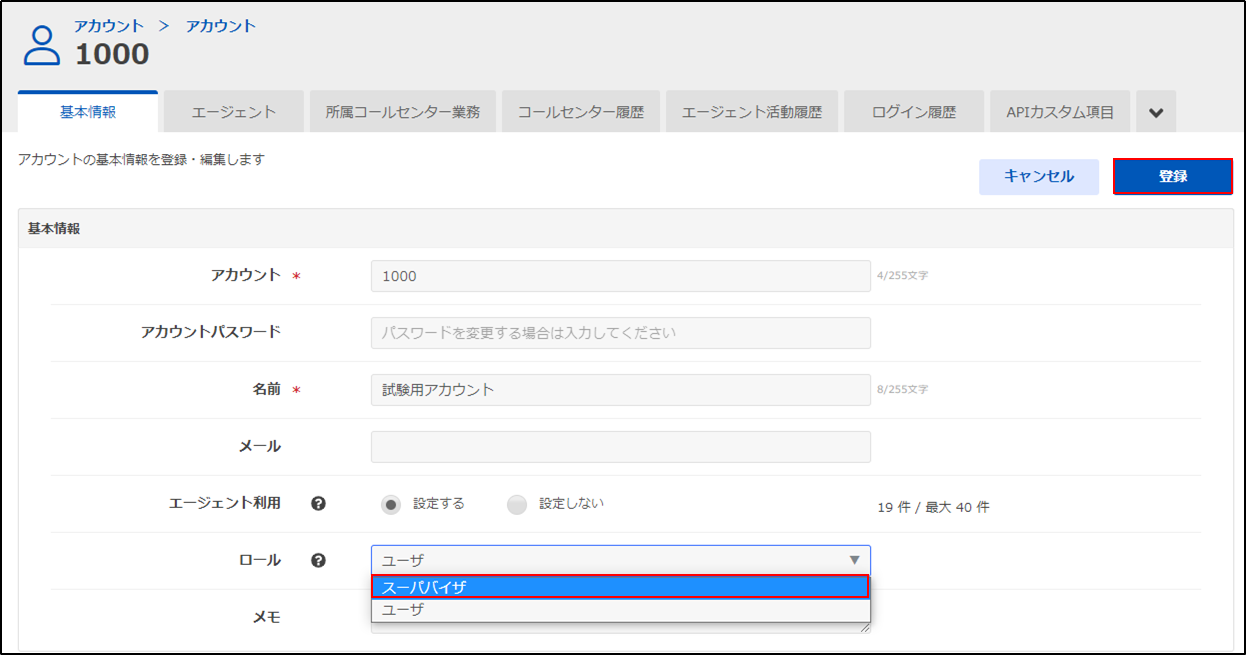This screenshot has height=655, width=1246.
Task: Switch to the 基本情報 tab
Action: point(88,112)
